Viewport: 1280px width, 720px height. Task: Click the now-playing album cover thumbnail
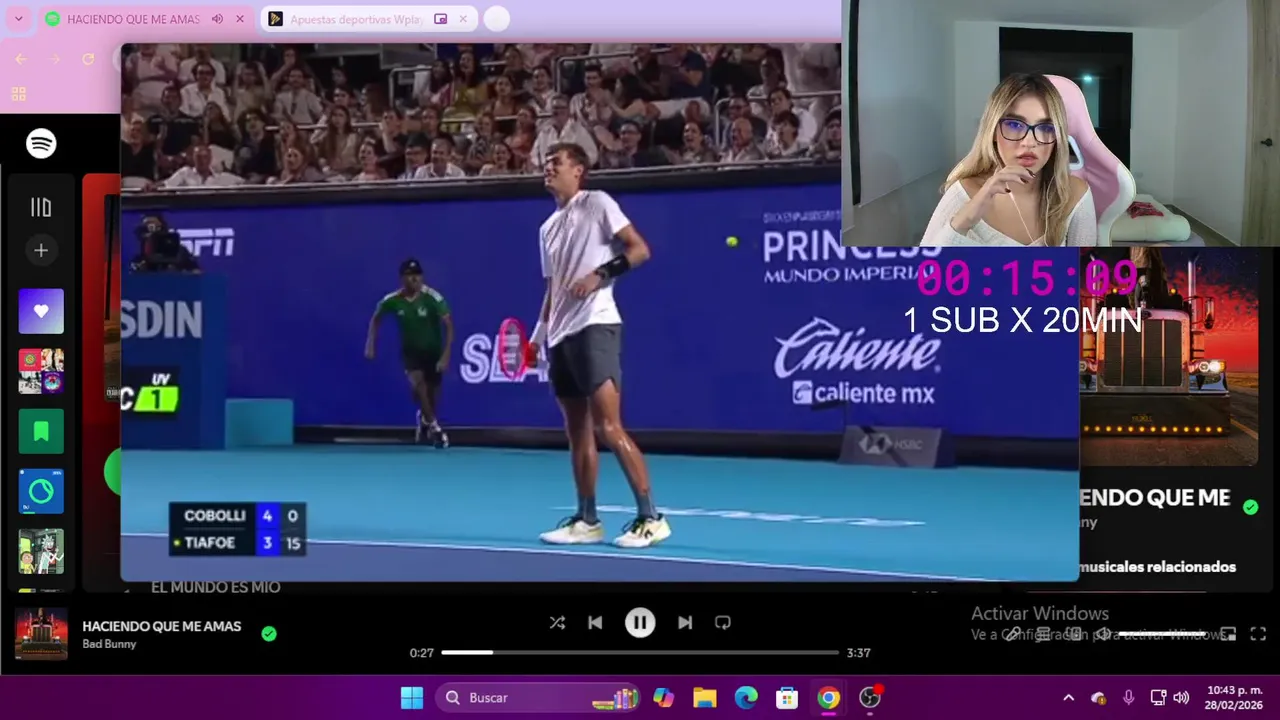(41, 634)
